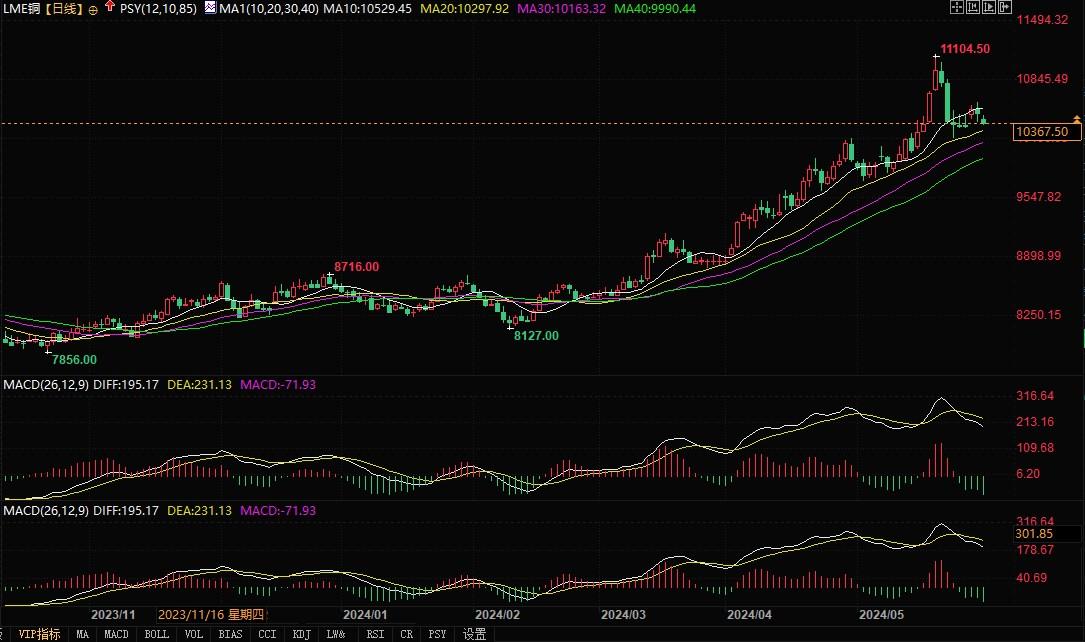Click the lower MACD(26,12,9) panel label
Screen dimensions: 1085x642
46,511
